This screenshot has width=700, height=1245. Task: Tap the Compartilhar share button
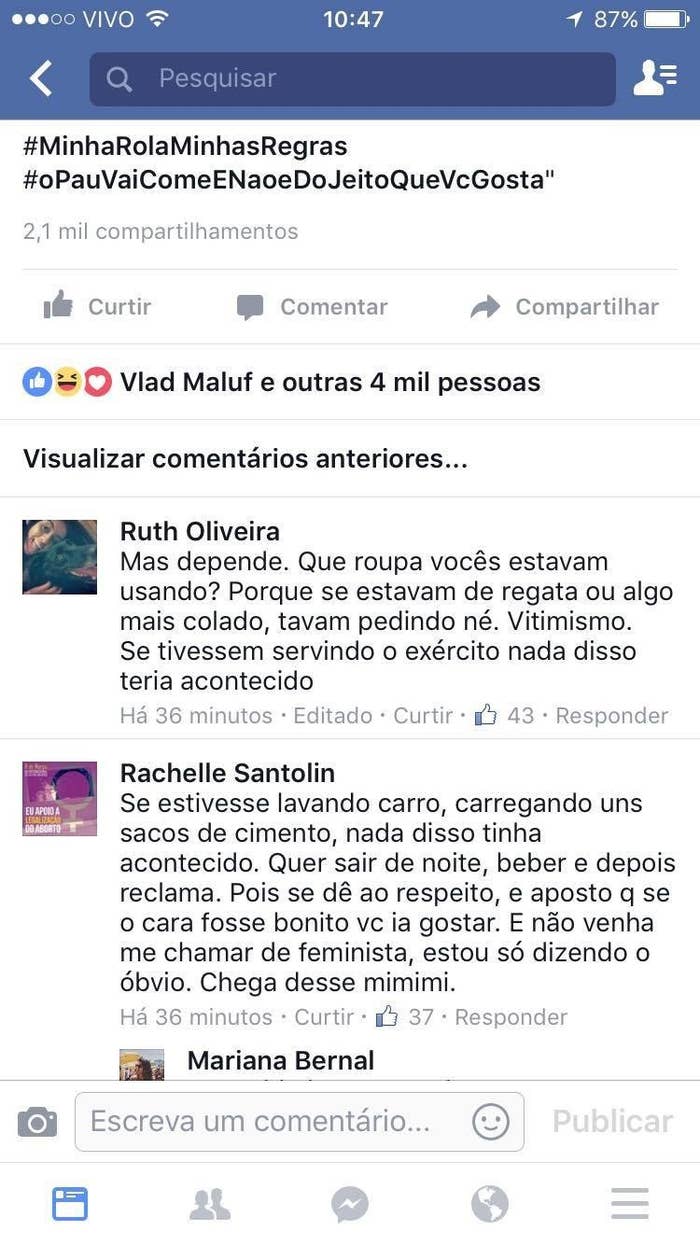tap(565, 307)
